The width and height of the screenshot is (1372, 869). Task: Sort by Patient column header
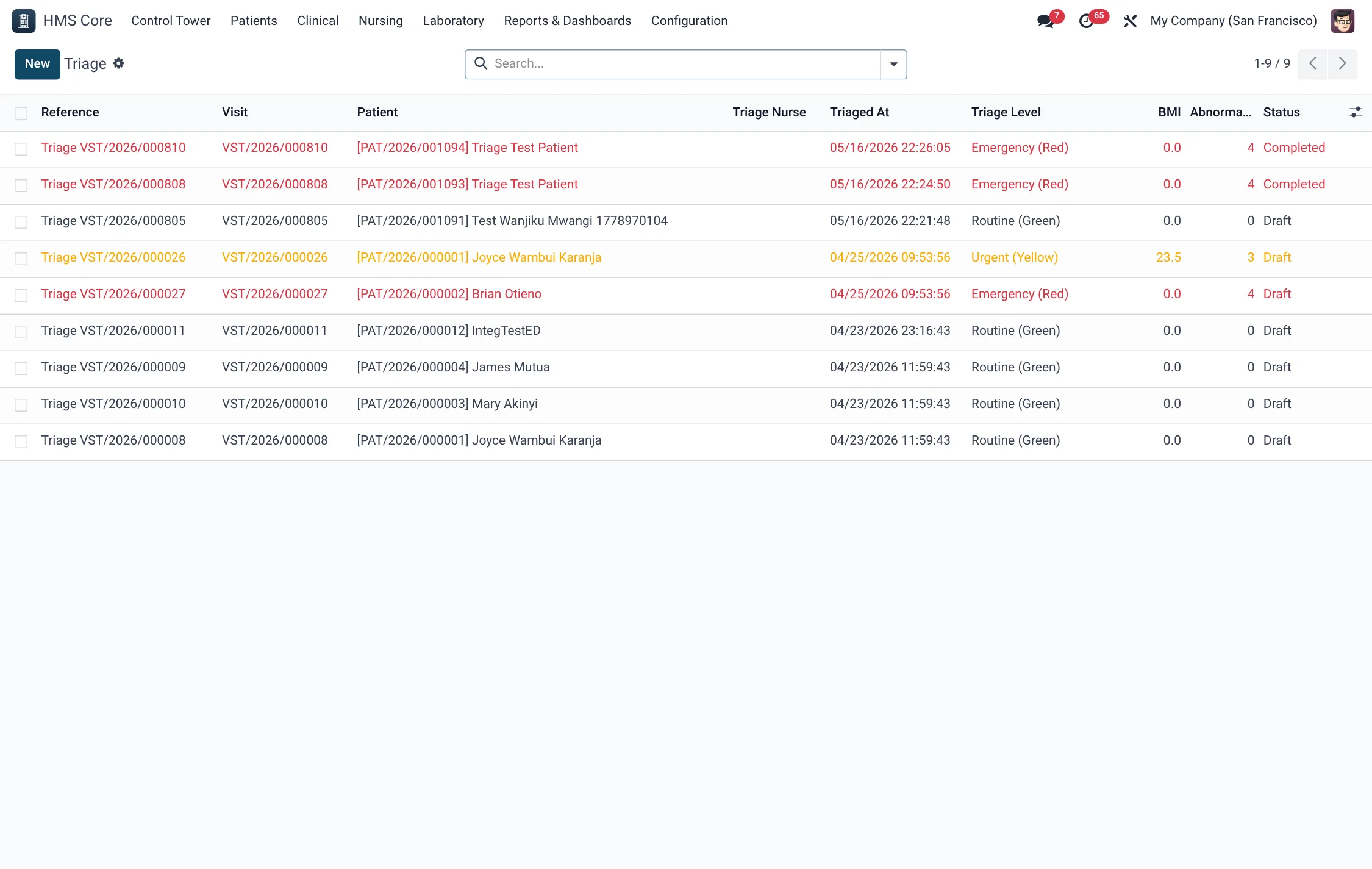click(x=377, y=112)
